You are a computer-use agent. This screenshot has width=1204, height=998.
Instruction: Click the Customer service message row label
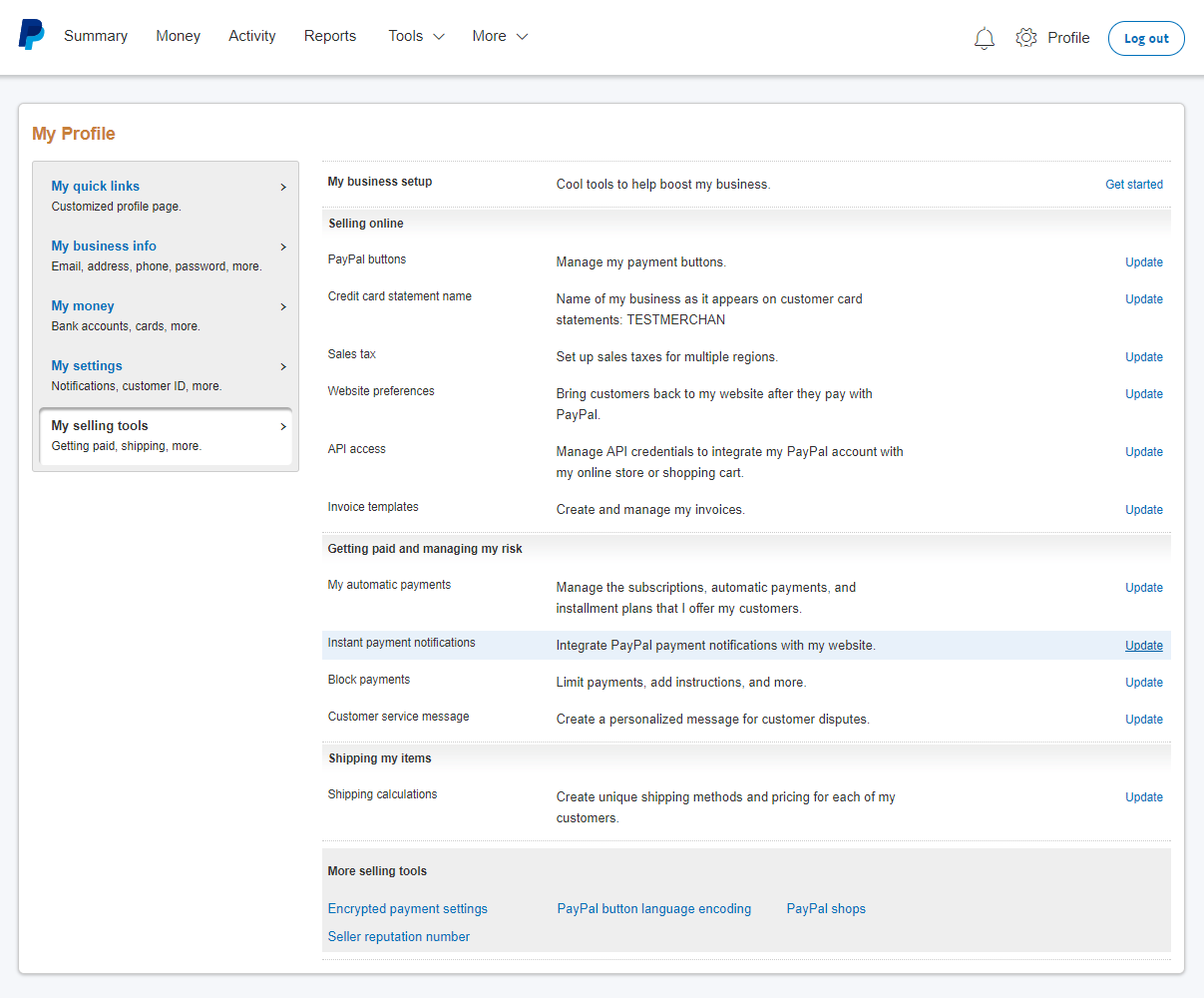(399, 717)
